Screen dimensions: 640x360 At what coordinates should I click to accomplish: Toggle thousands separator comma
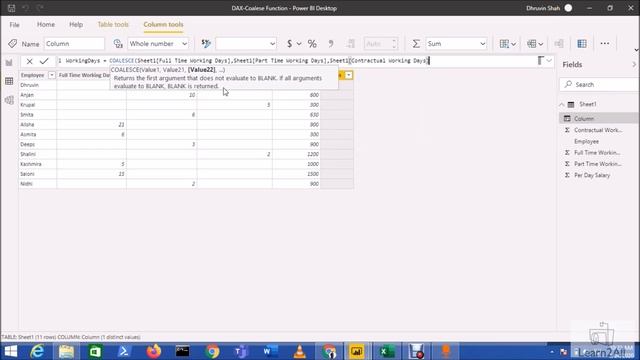331,44
